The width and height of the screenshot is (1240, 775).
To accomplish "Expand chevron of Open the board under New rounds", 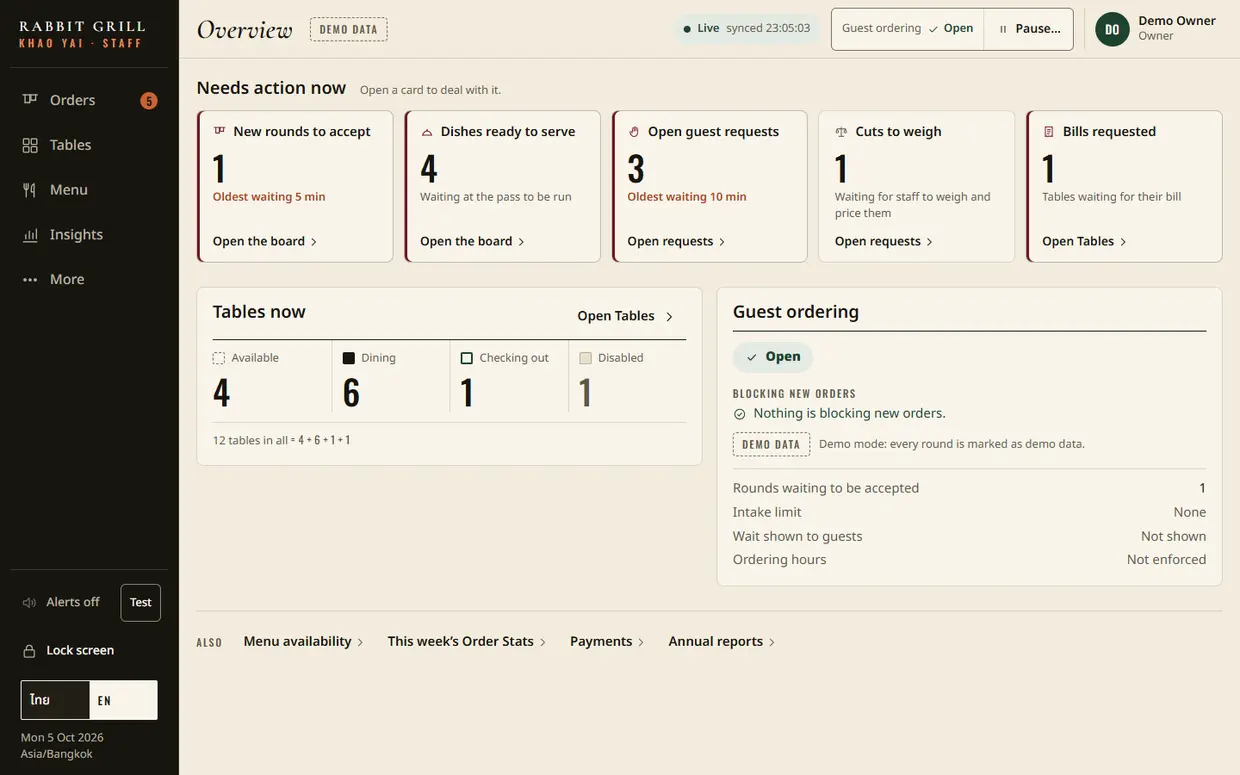I will click(x=314, y=242).
